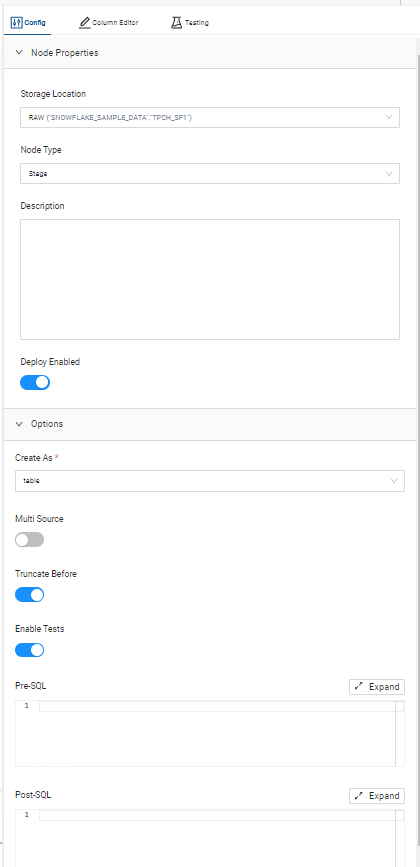Switch to the Column Editor tab
Screen dimensions: 420x867
(109, 23)
